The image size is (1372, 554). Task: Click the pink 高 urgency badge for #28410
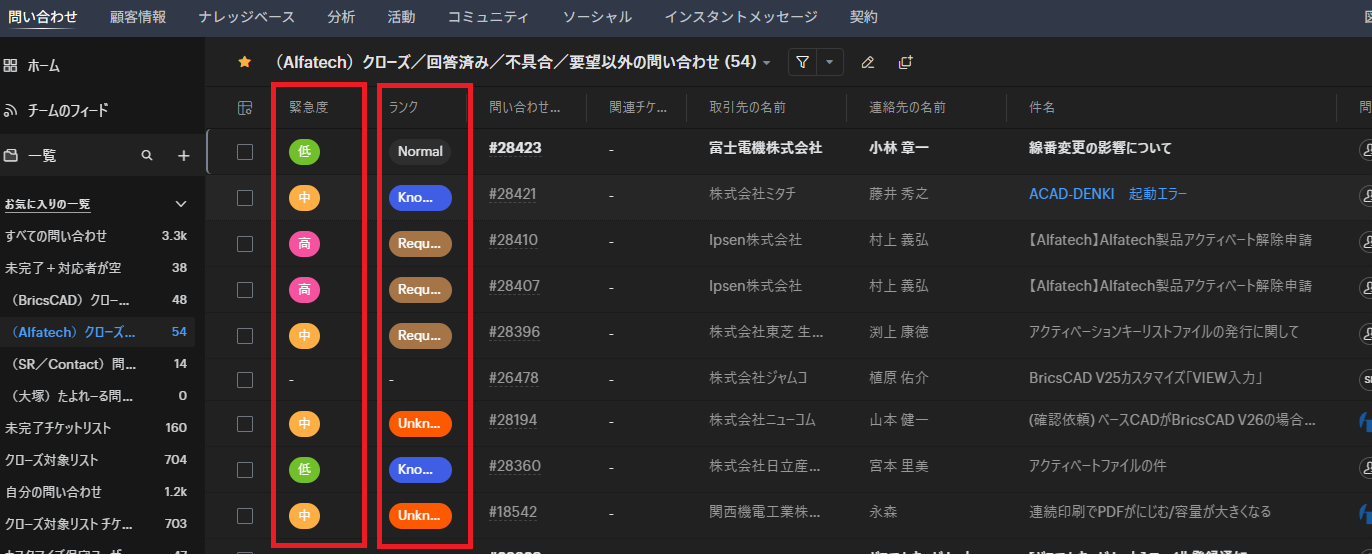pos(304,243)
